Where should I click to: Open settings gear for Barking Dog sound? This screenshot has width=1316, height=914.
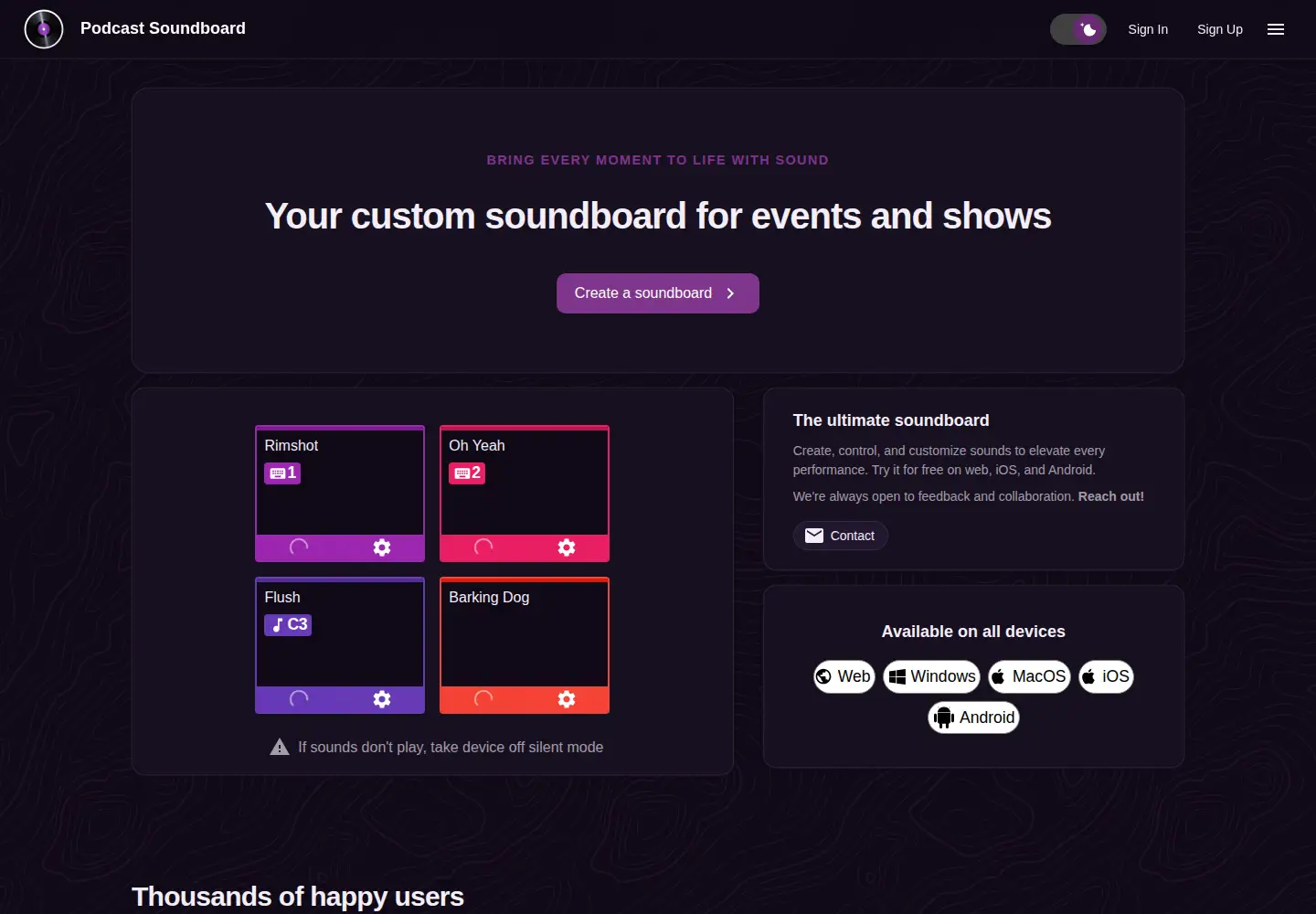(x=567, y=699)
